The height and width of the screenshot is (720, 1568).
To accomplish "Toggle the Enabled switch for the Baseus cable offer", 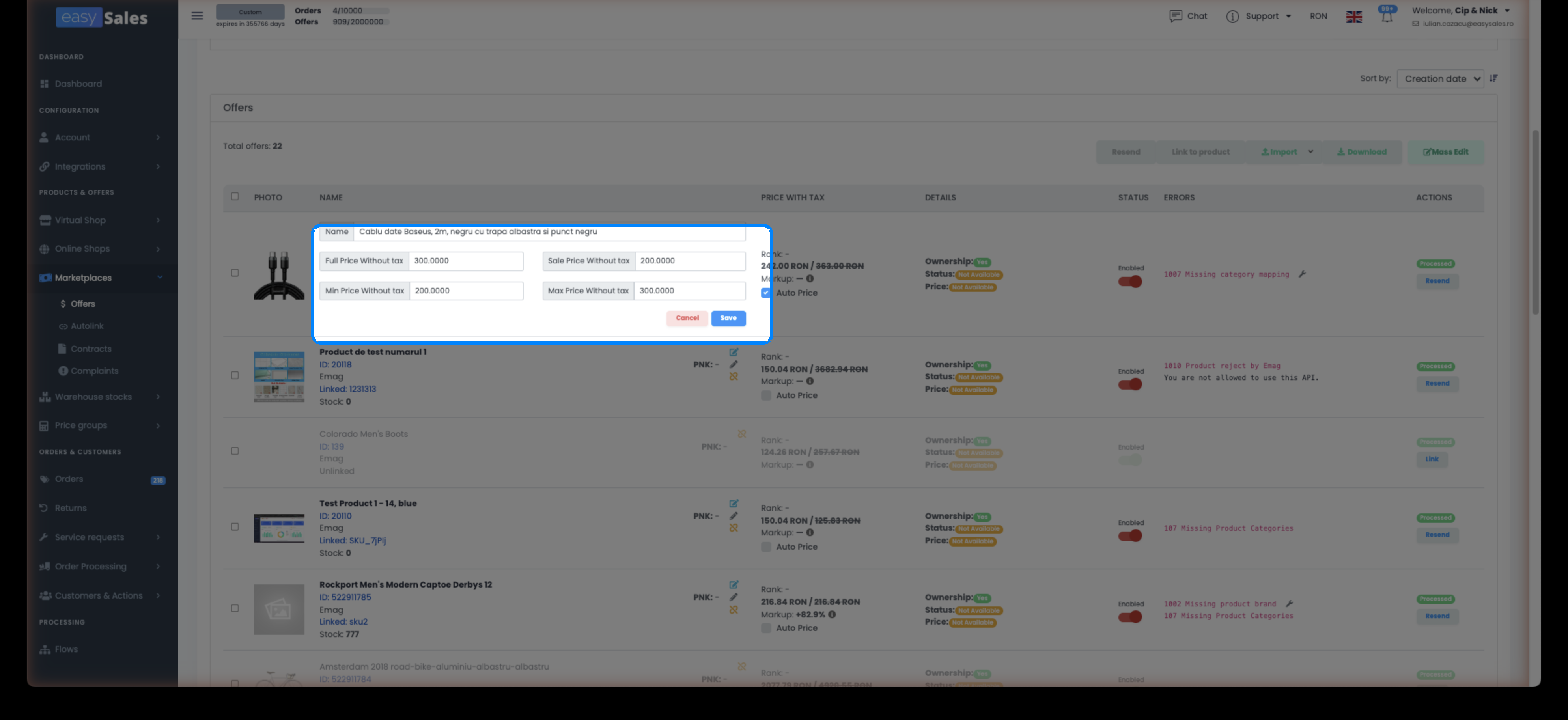I will pyautogui.click(x=1130, y=282).
